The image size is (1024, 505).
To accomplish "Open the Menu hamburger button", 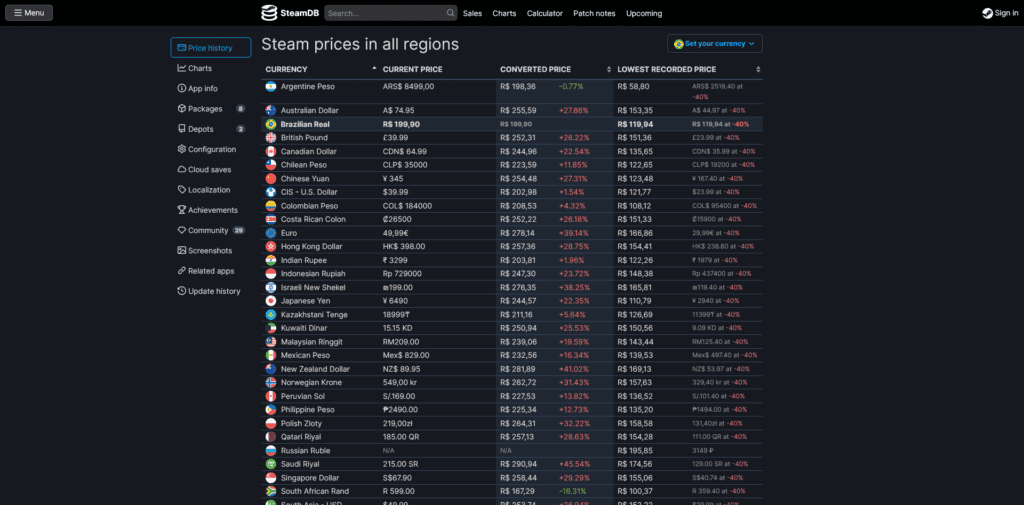I will pyautogui.click(x=28, y=13).
